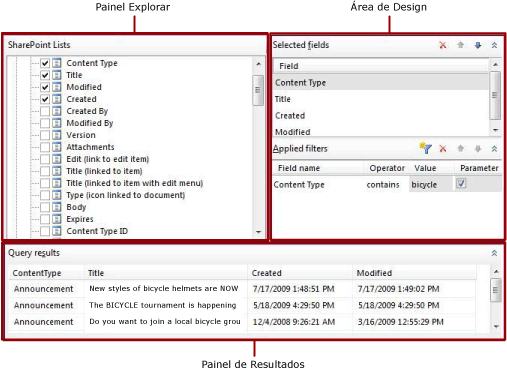Click the field icon next to Body

tap(57, 207)
